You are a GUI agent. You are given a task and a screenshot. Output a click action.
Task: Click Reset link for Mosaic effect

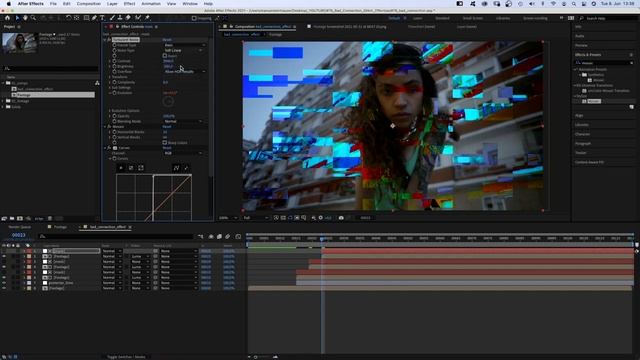[167, 127]
